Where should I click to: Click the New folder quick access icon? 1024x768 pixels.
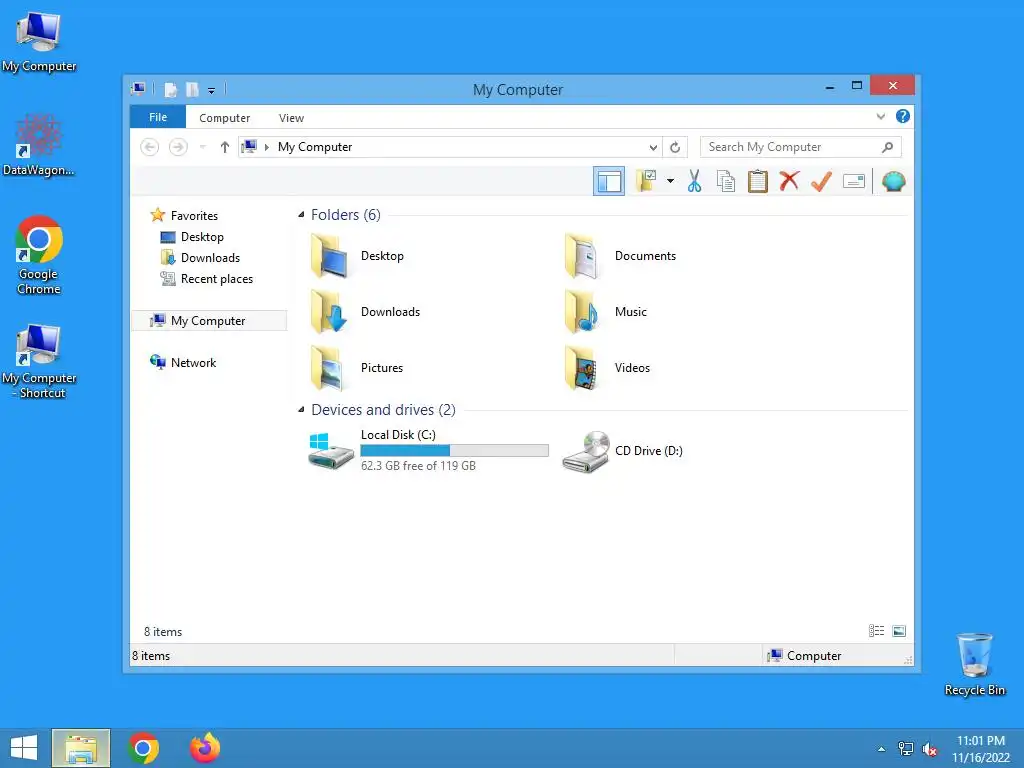192,89
